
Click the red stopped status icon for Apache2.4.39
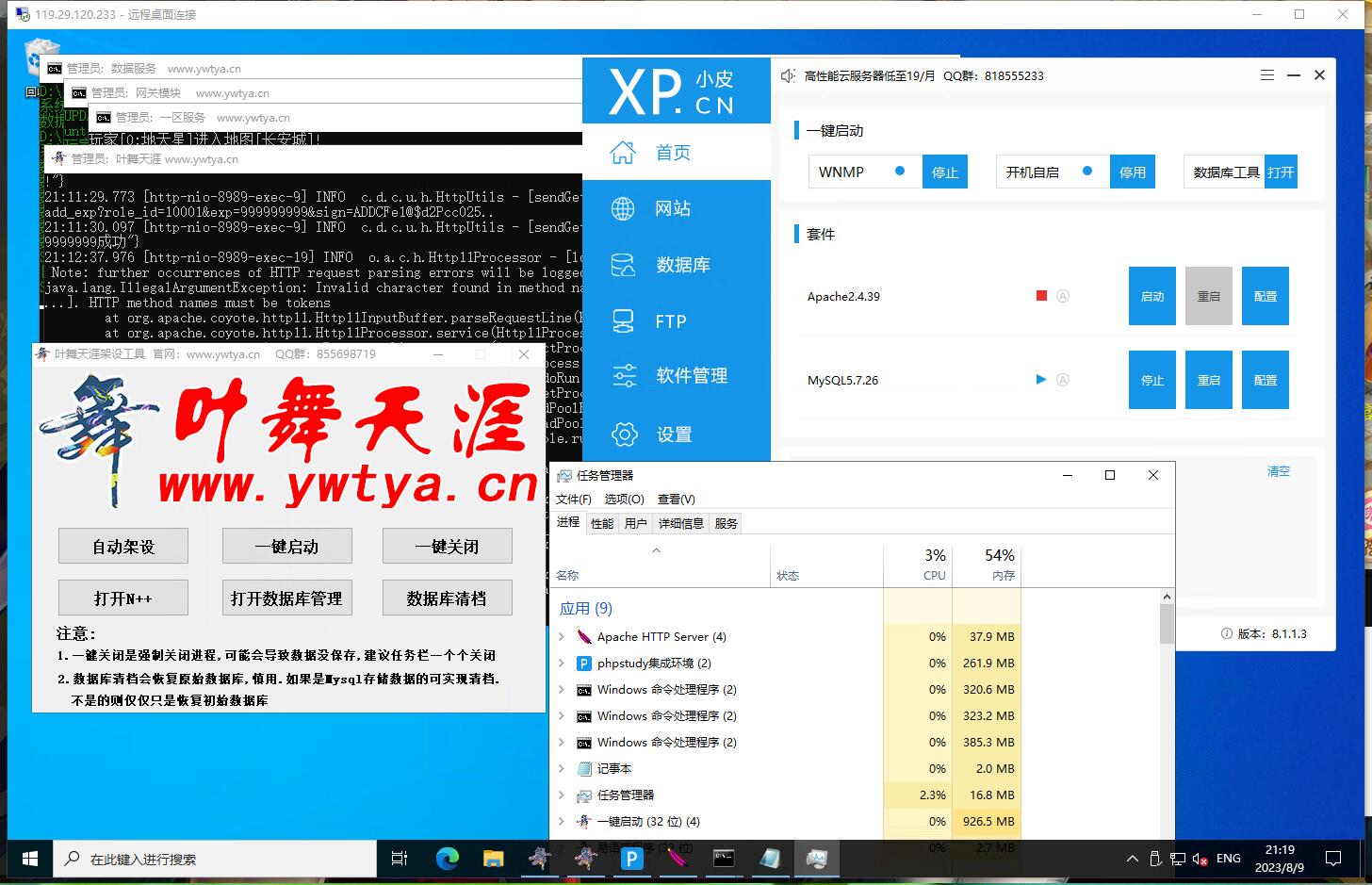[1041, 296]
